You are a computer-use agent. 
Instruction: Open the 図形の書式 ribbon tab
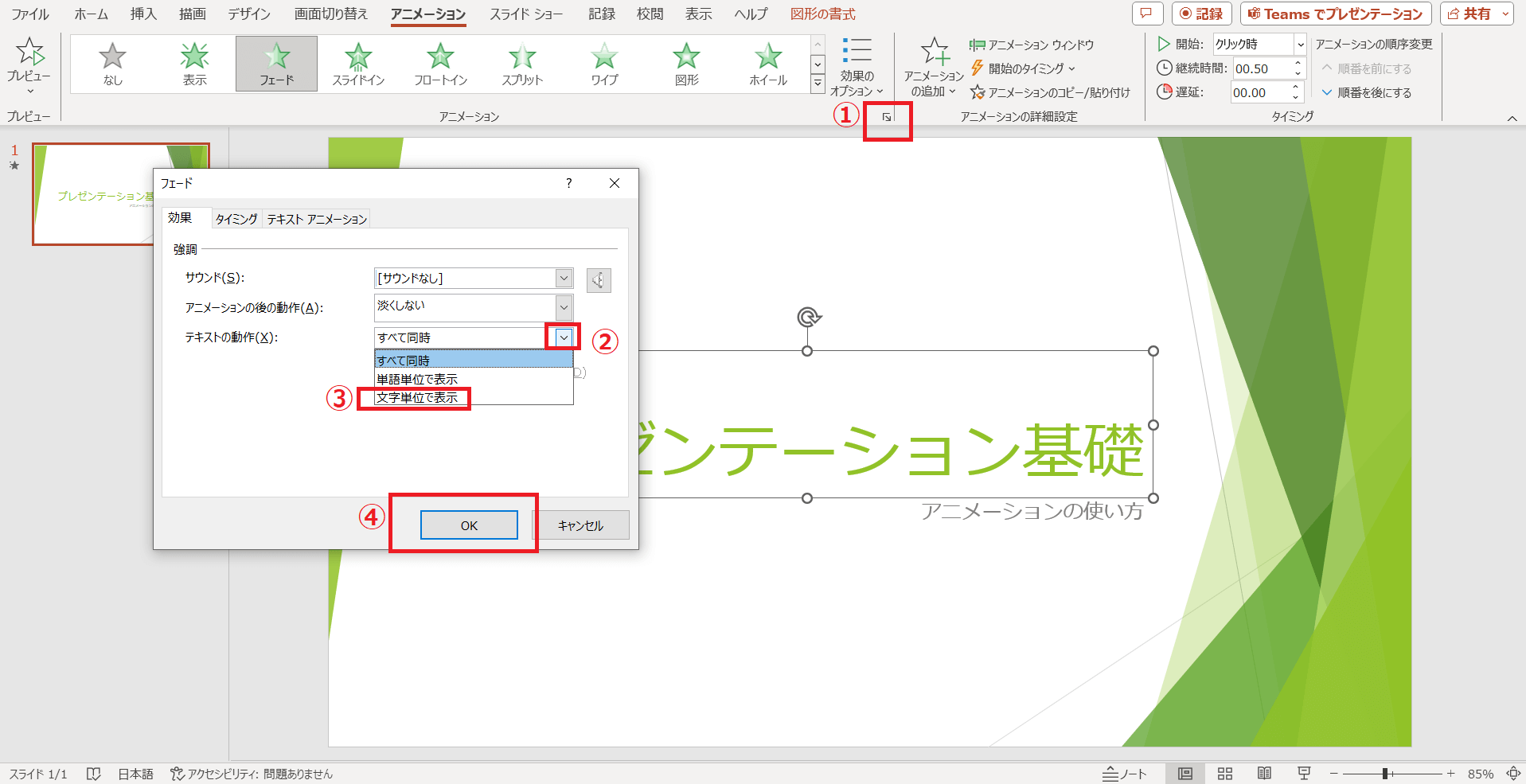point(823,14)
